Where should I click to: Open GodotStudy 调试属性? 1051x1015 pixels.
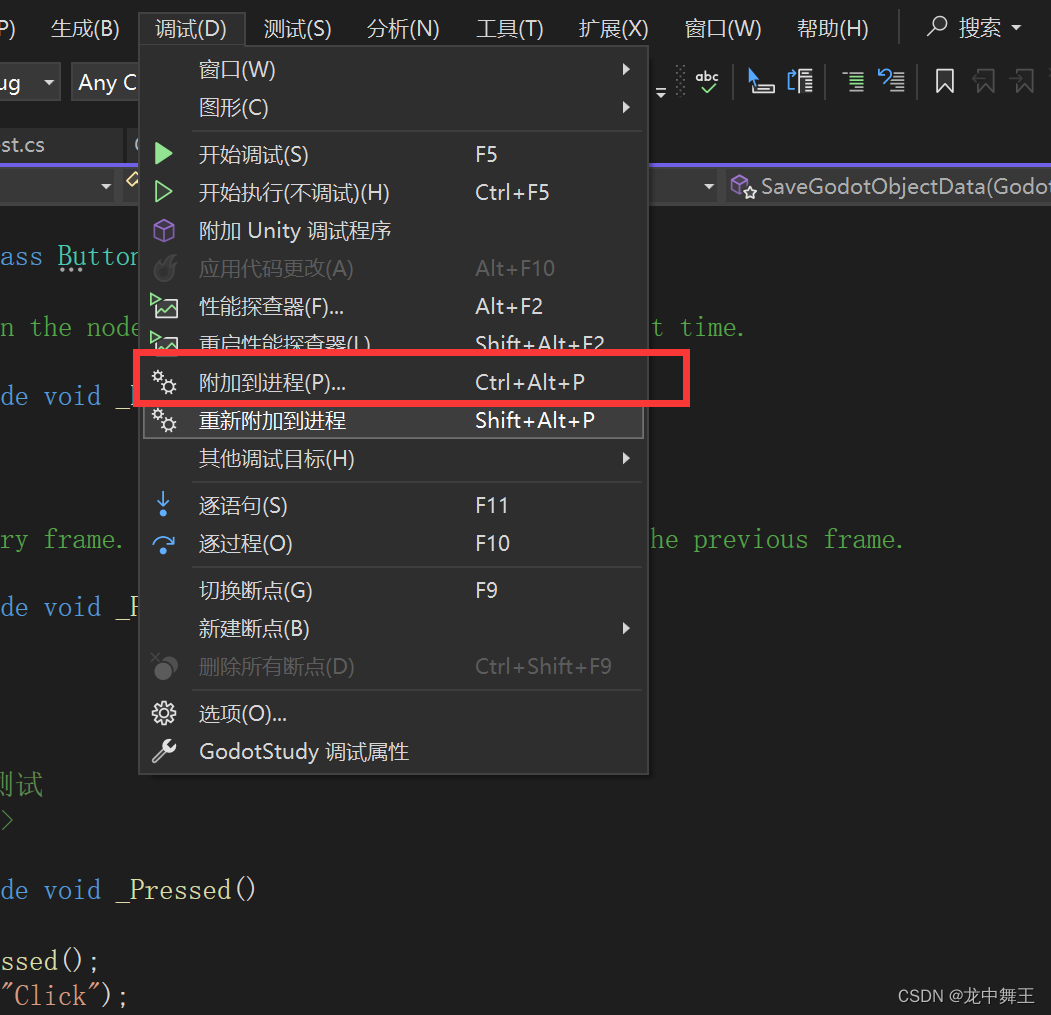pos(393,752)
